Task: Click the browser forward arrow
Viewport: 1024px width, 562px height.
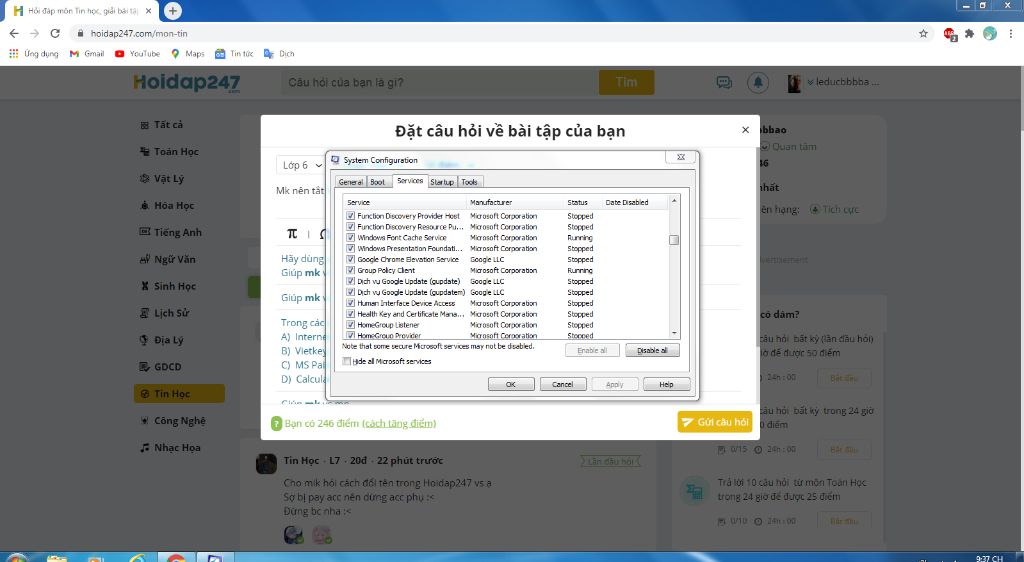Action: click(35, 33)
